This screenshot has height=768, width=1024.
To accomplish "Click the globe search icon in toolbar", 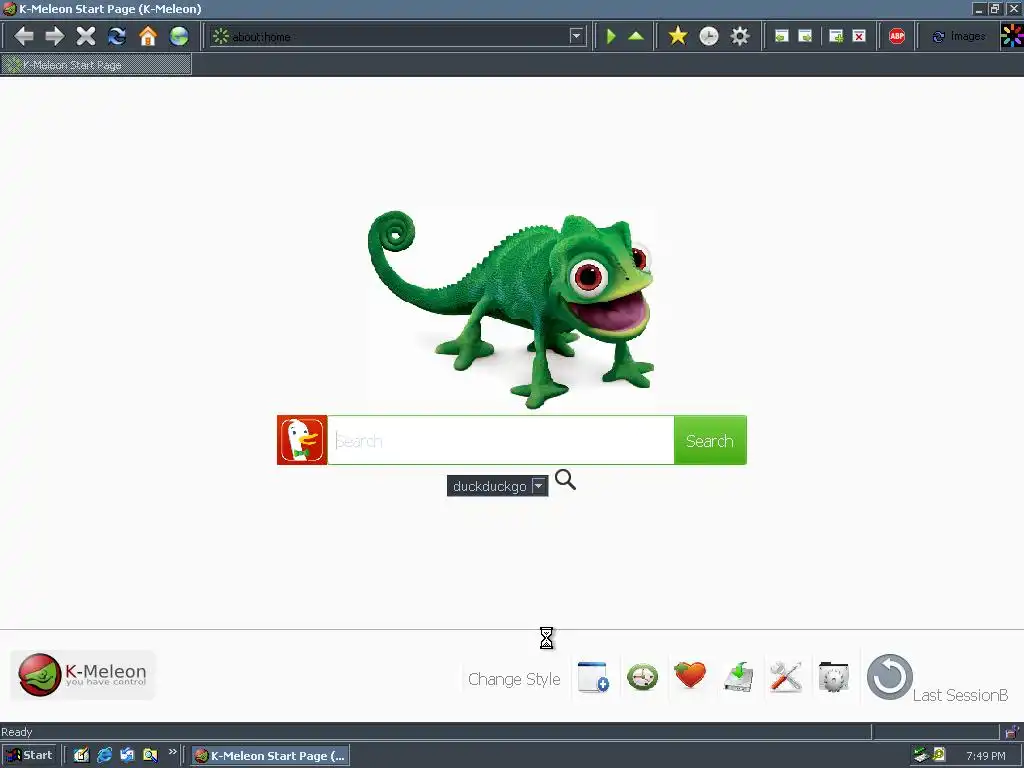I will tap(179, 36).
